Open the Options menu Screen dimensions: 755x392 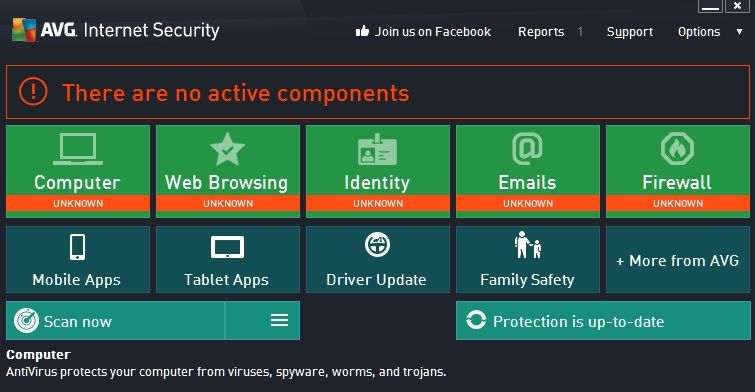pos(699,32)
